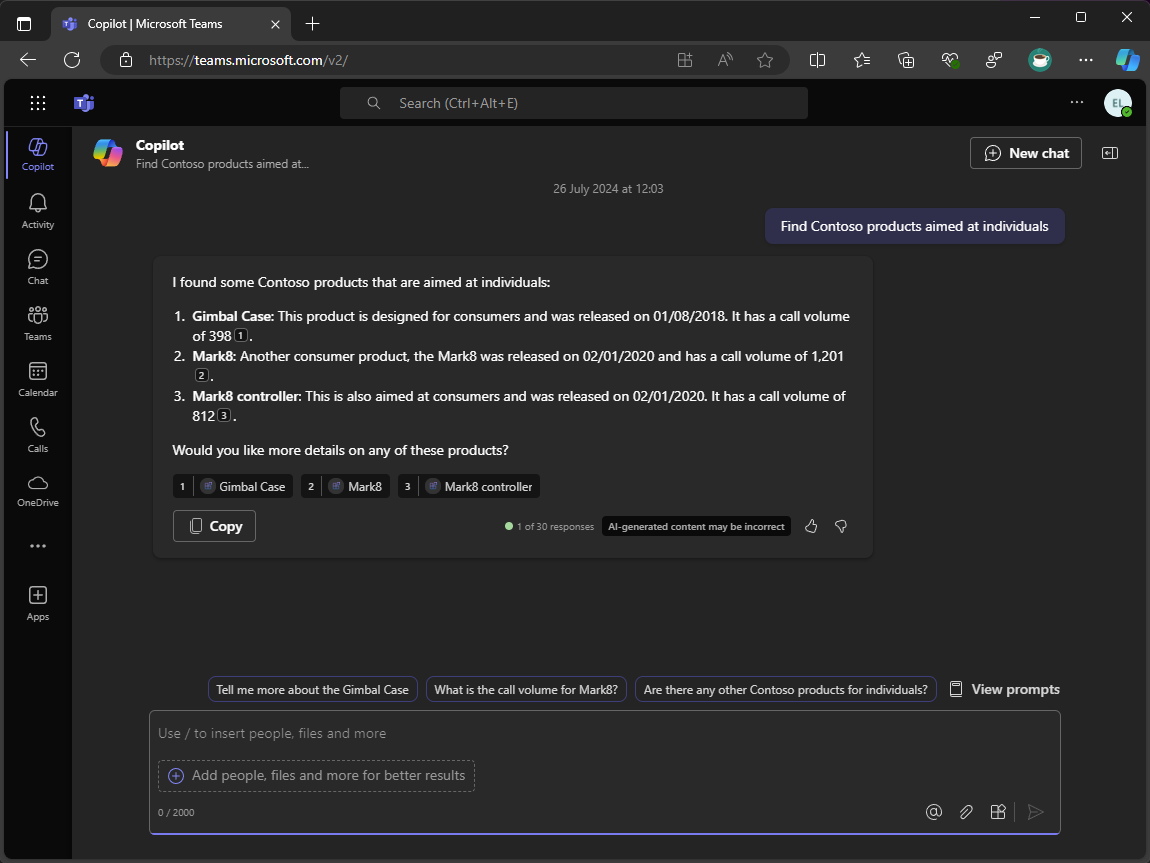This screenshot has width=1150, height=863.
Task: Open the Activity bell icon
Action: (x=37, y=211)
